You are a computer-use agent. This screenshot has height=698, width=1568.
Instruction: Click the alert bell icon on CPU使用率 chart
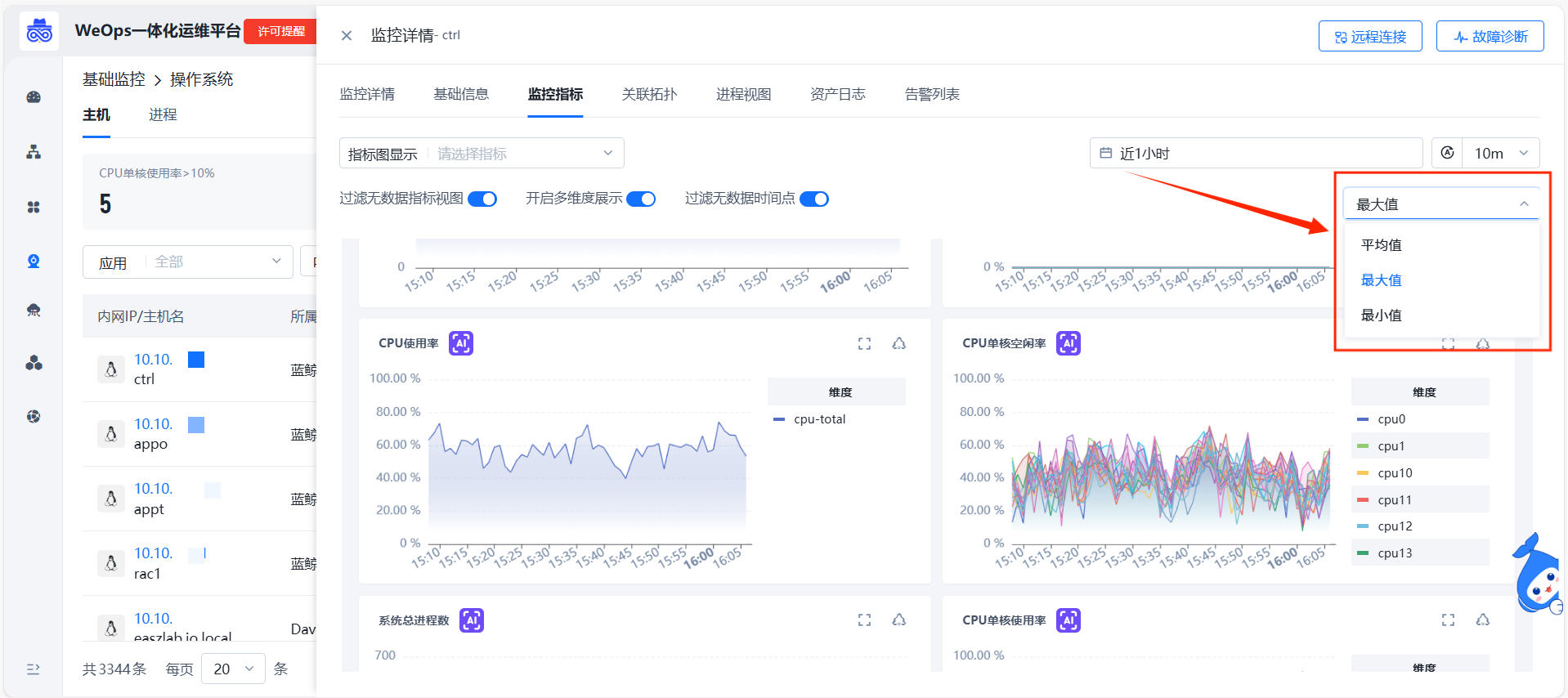click(898, 344)
